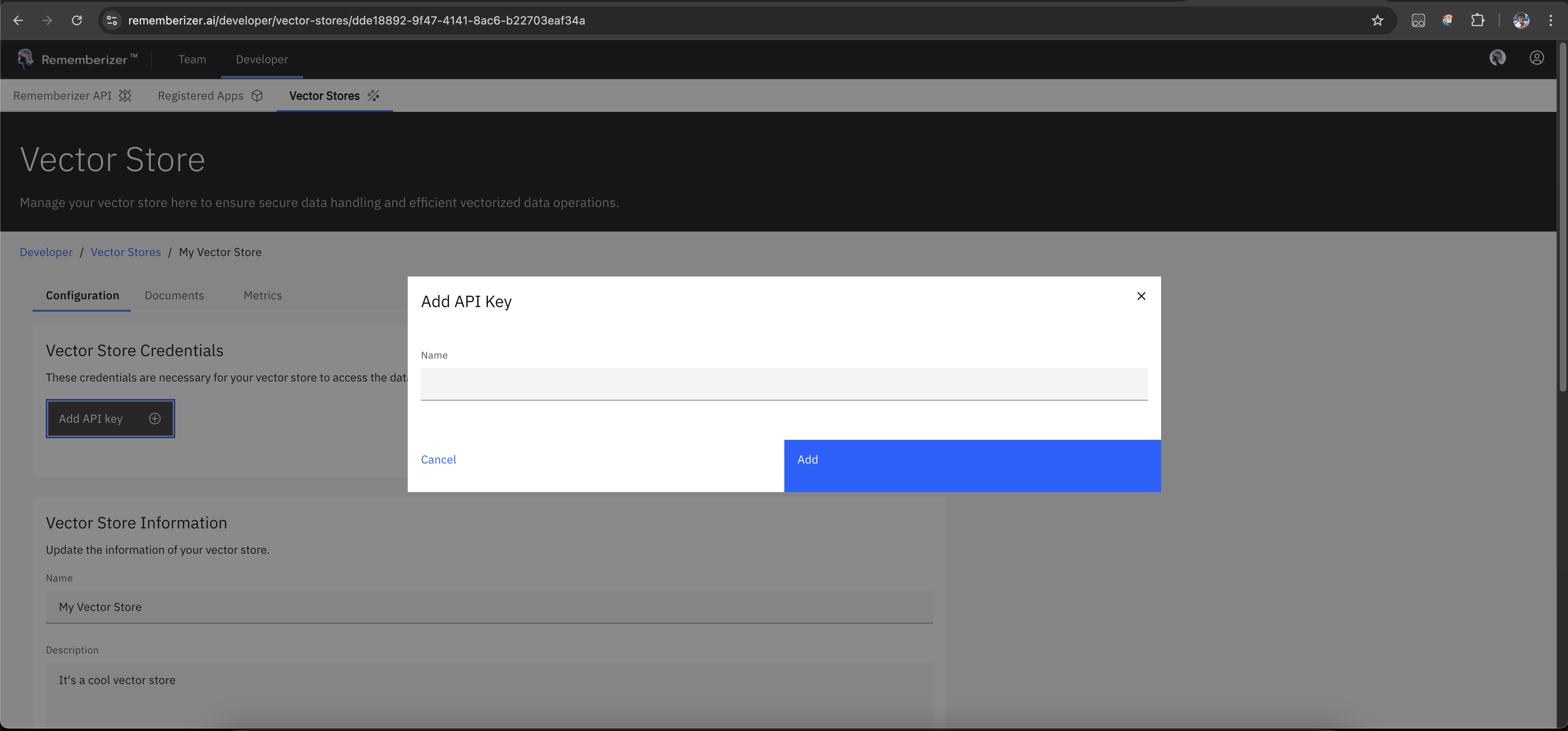This screenshot has height=731, width=1568.
Task: Open the Chrome profile avatar menu
Action: (1521, 21)
